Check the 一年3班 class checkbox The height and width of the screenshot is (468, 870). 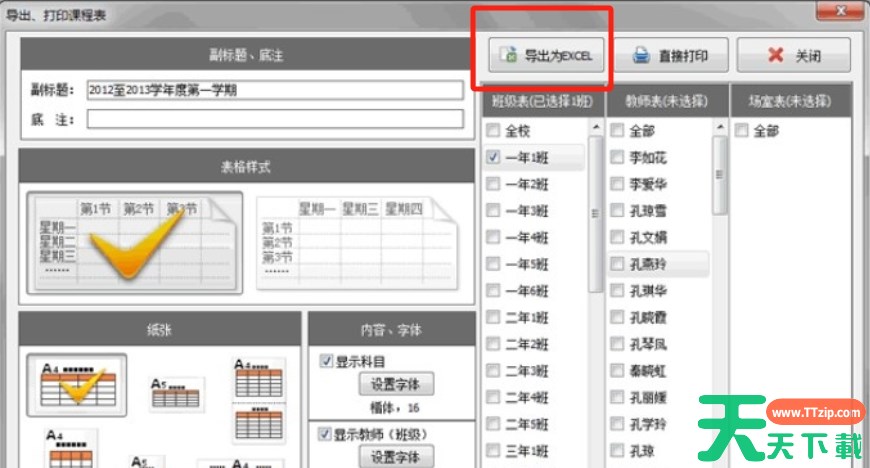click(x=493, y=210)
